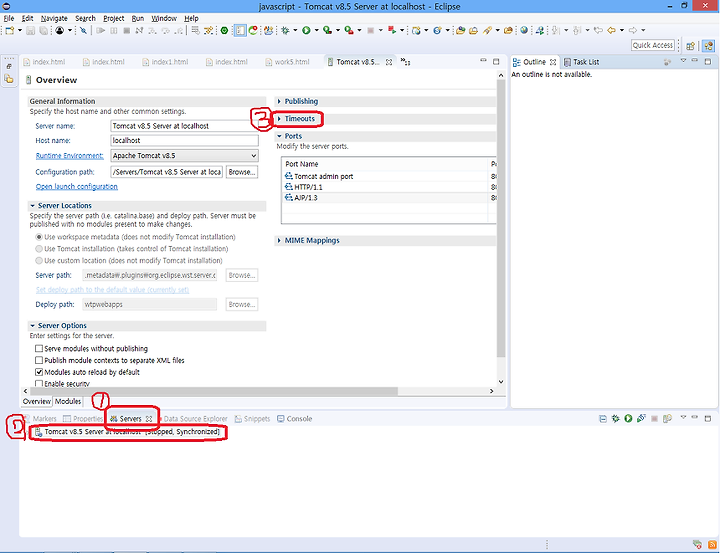
Task: Click the green Run toolbar icon
Action: 306,30
